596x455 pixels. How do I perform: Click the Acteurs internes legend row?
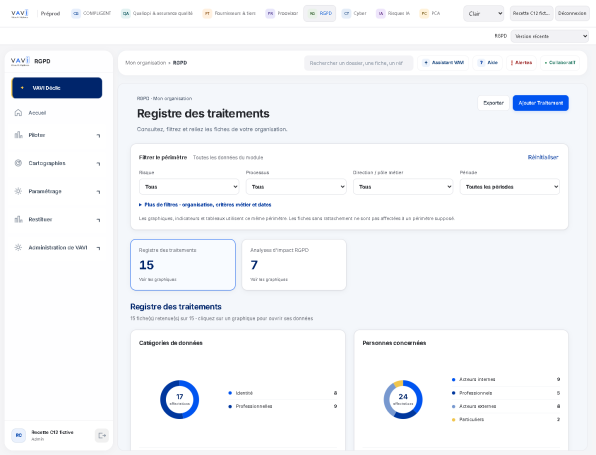pyautogui.click(x=506, y=379)
